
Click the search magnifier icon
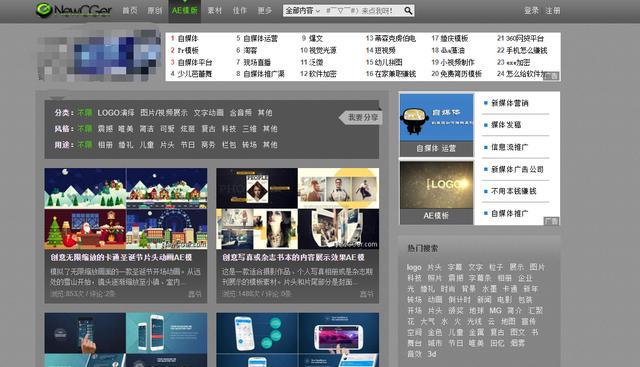[x=408, y=11]
